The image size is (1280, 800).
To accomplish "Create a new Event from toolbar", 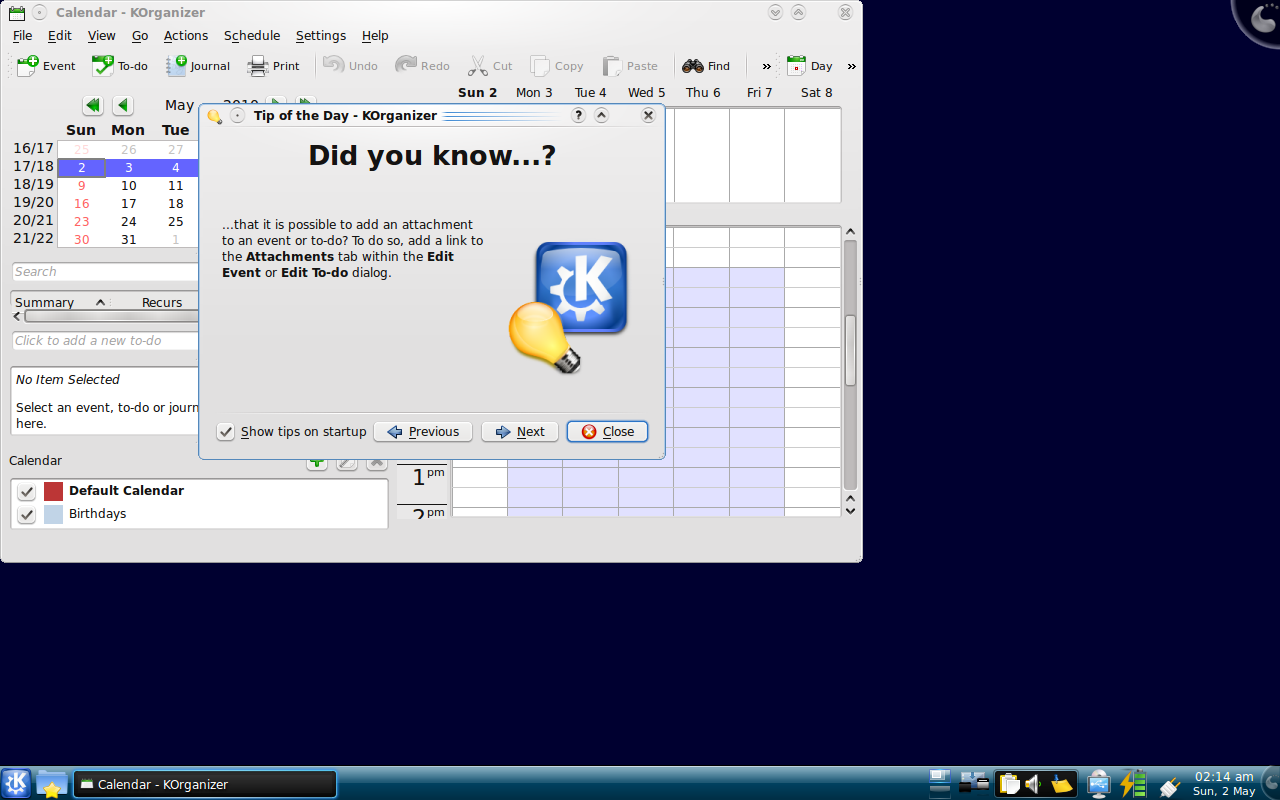I will [46, 66].
